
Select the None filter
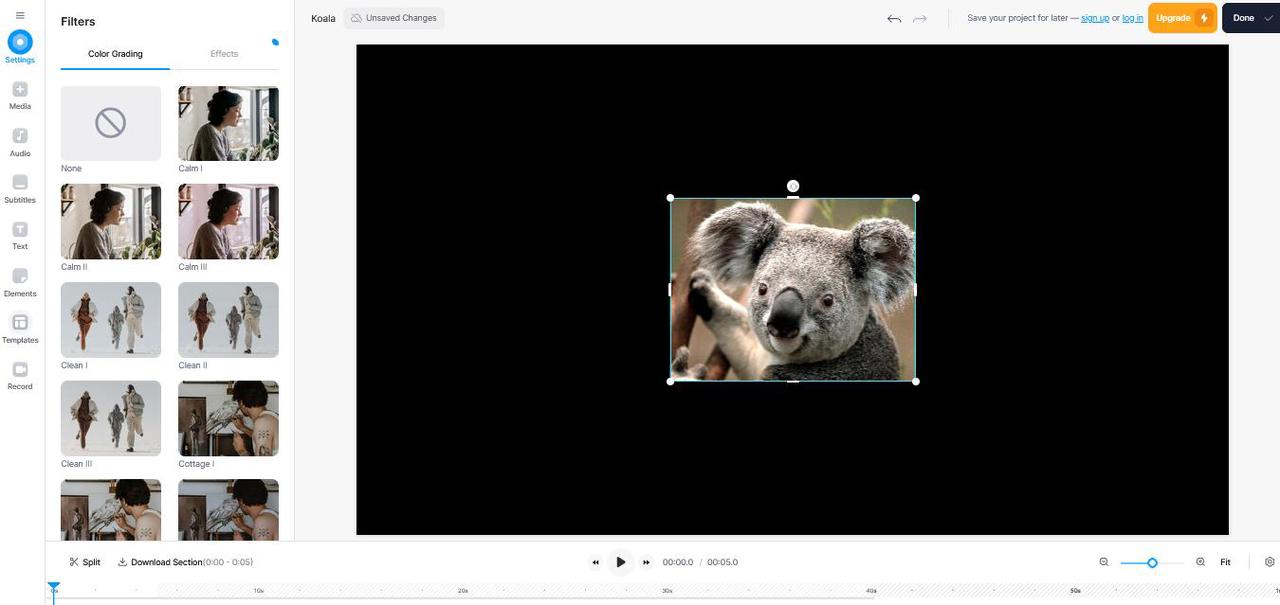111,123
